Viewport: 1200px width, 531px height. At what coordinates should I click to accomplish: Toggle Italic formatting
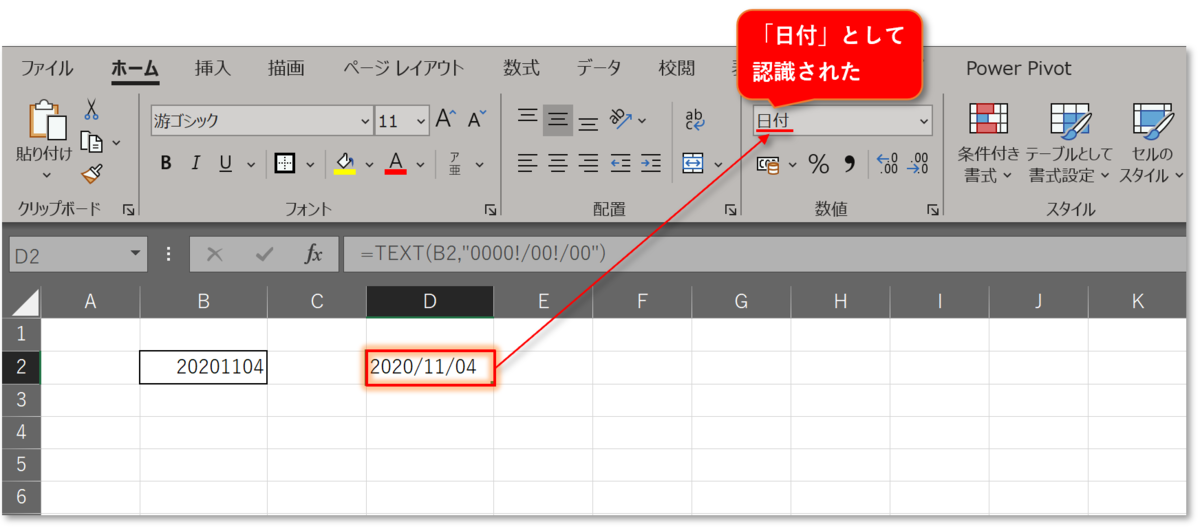click(x=196, y=163)
